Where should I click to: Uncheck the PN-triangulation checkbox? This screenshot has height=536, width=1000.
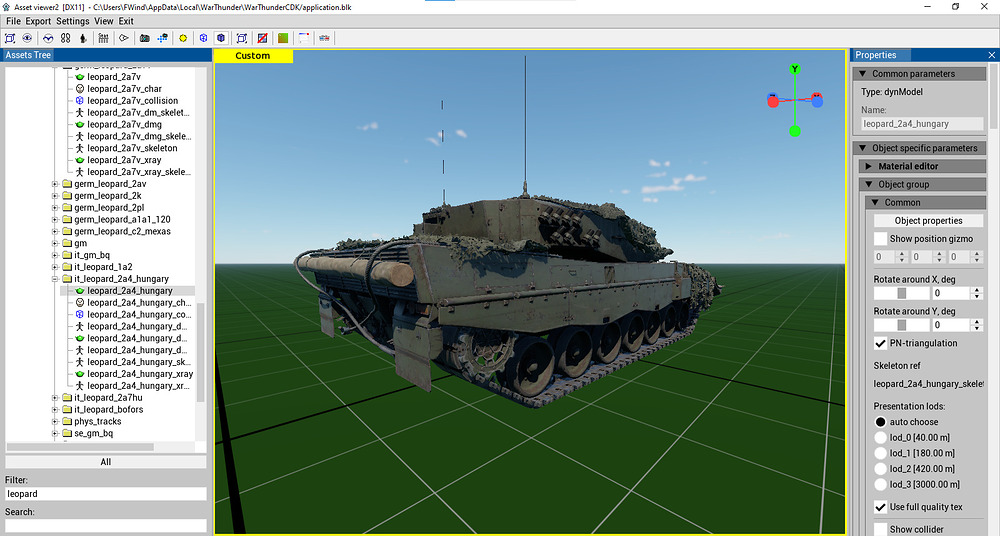click(x=881, y=343)
